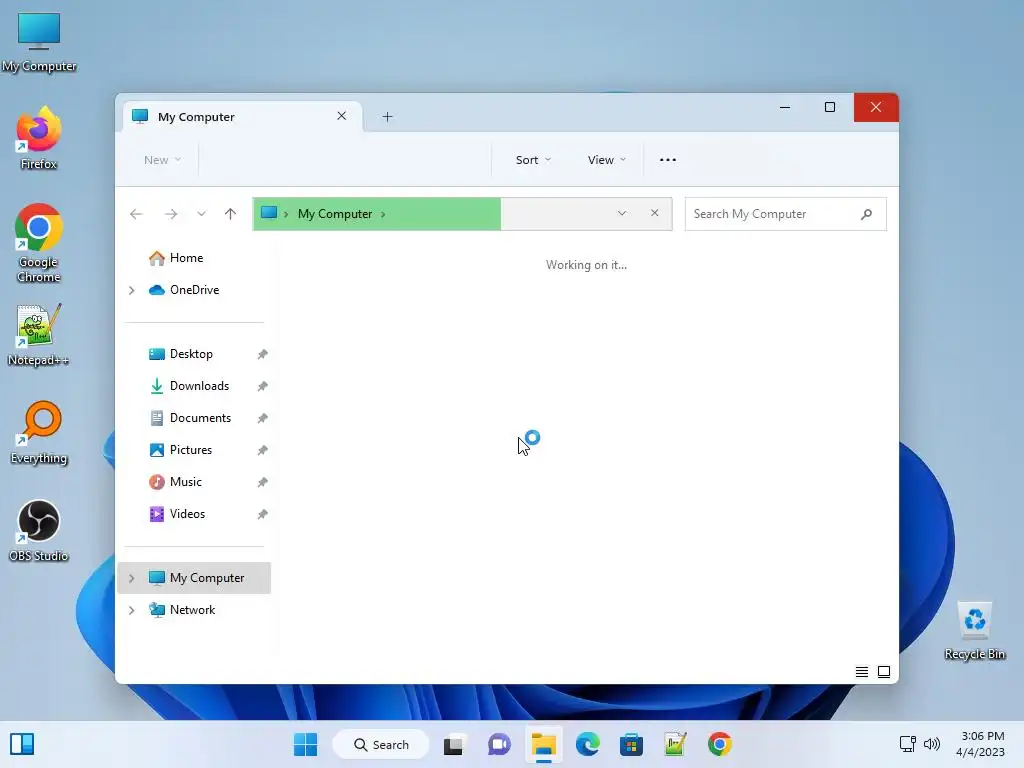Expand the Network tree node
1024x768 pixels.
click(131, 610)
